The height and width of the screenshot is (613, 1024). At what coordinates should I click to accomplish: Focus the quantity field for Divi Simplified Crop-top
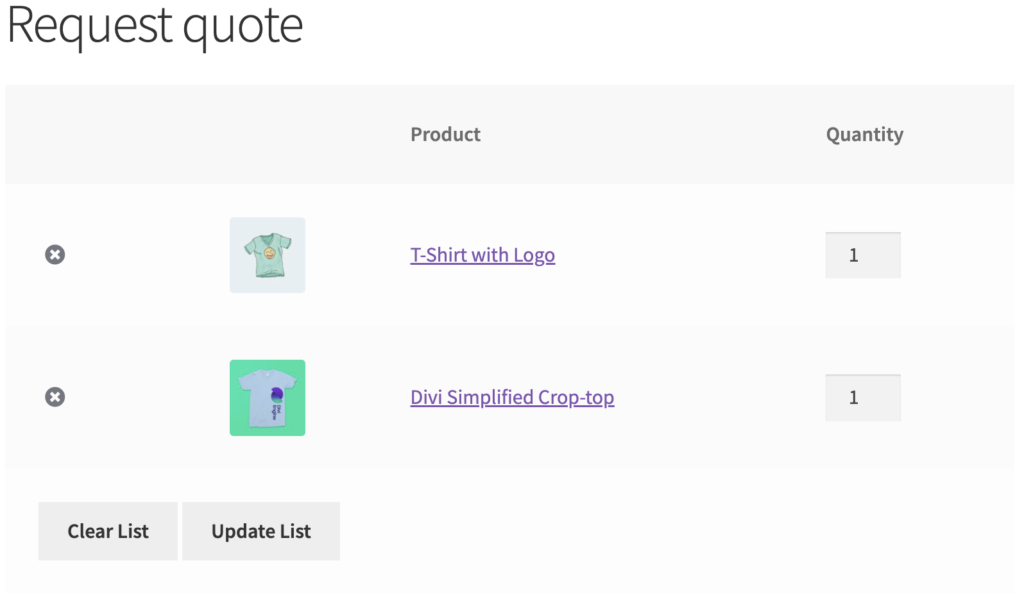(x=863, y=398)
